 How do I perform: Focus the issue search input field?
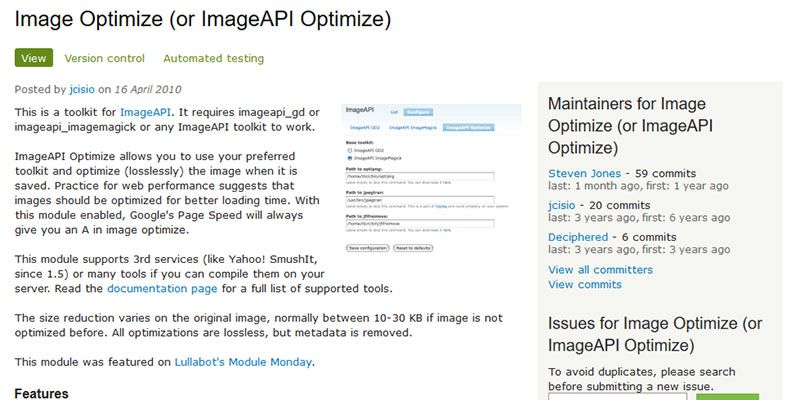pos(617,396)
